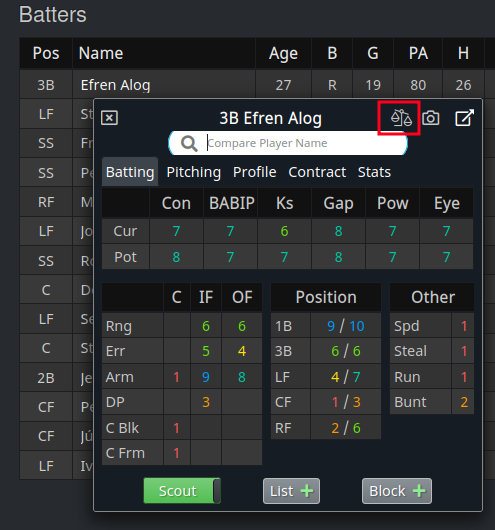Click the IF fielding column header
495x530 pixels.
[x=206, y=297]
